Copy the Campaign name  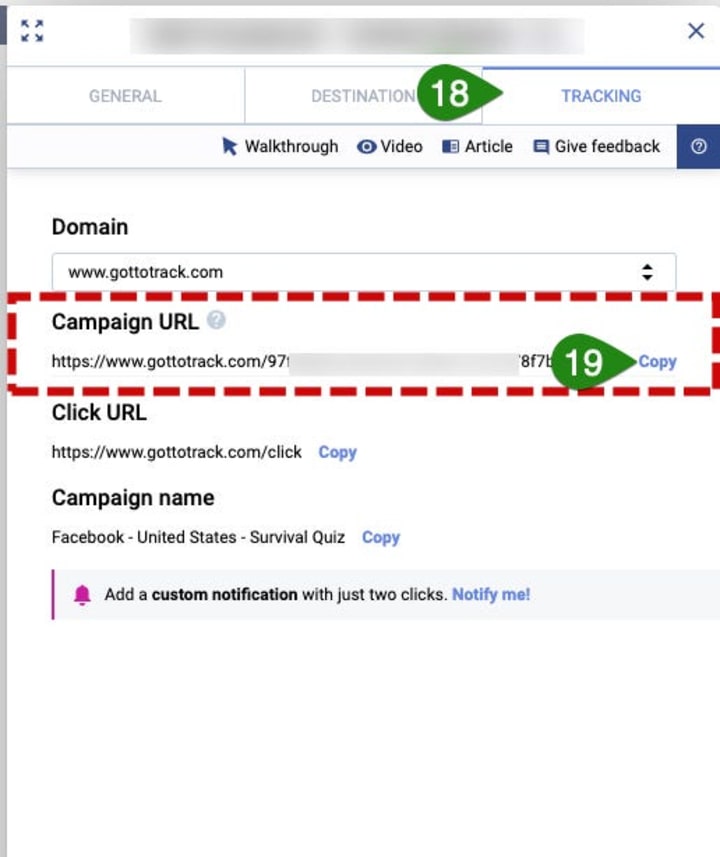381,537
